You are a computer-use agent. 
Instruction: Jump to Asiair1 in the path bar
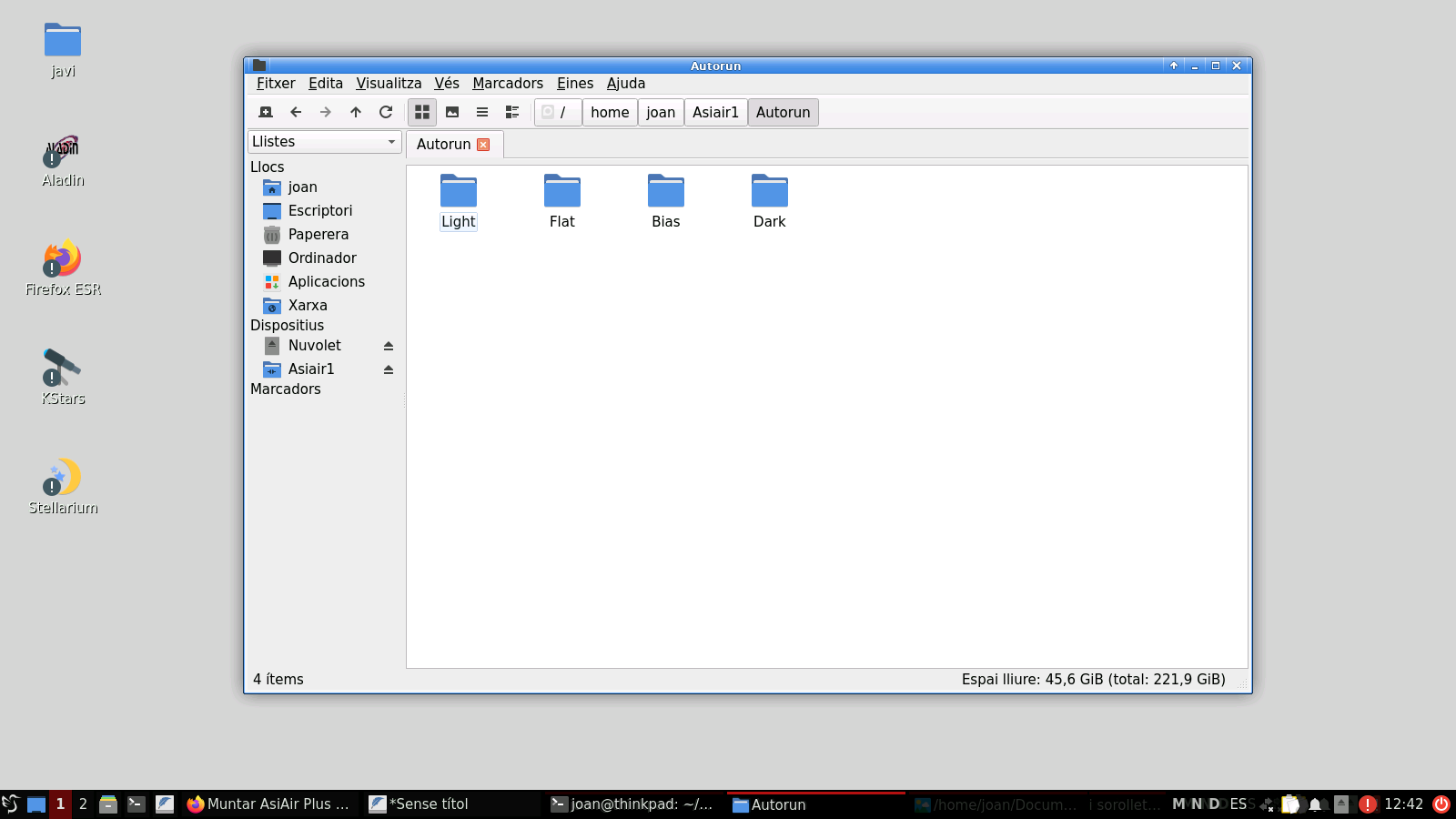coord(715,113)
